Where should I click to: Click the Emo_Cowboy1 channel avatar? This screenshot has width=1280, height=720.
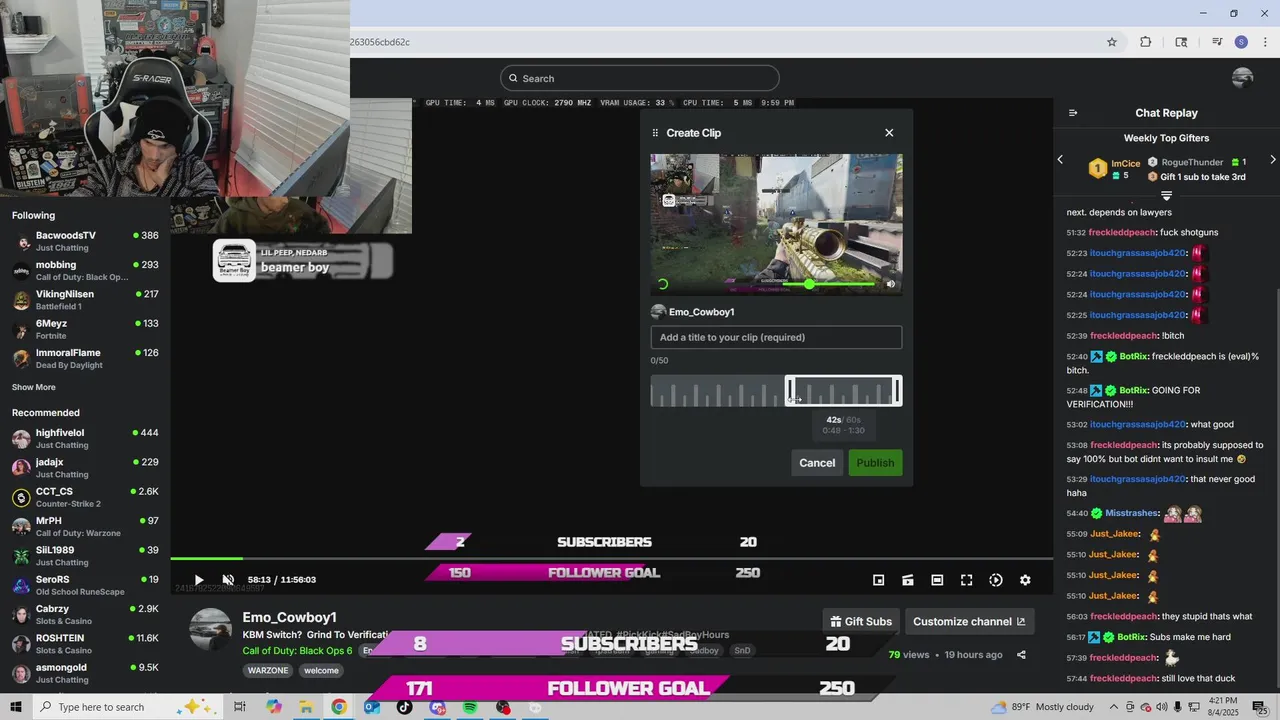pyautogui.click(x=211, y=629)
